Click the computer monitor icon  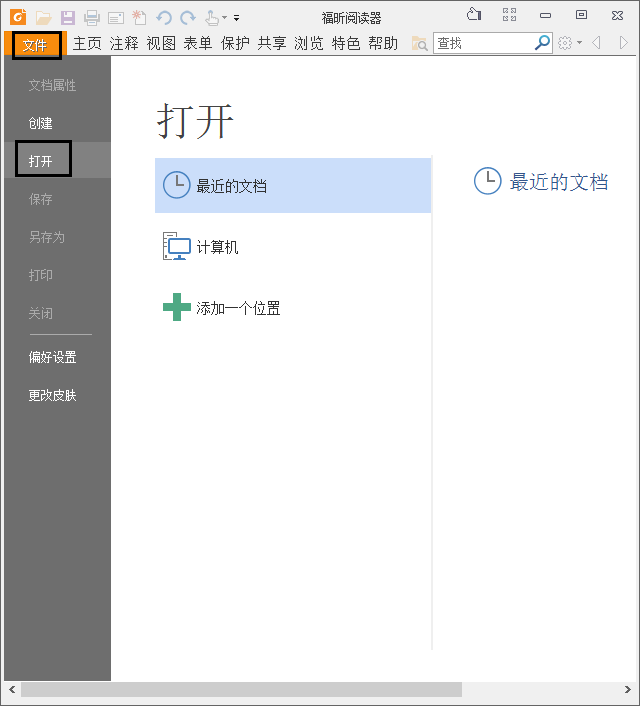pos(176,247)
